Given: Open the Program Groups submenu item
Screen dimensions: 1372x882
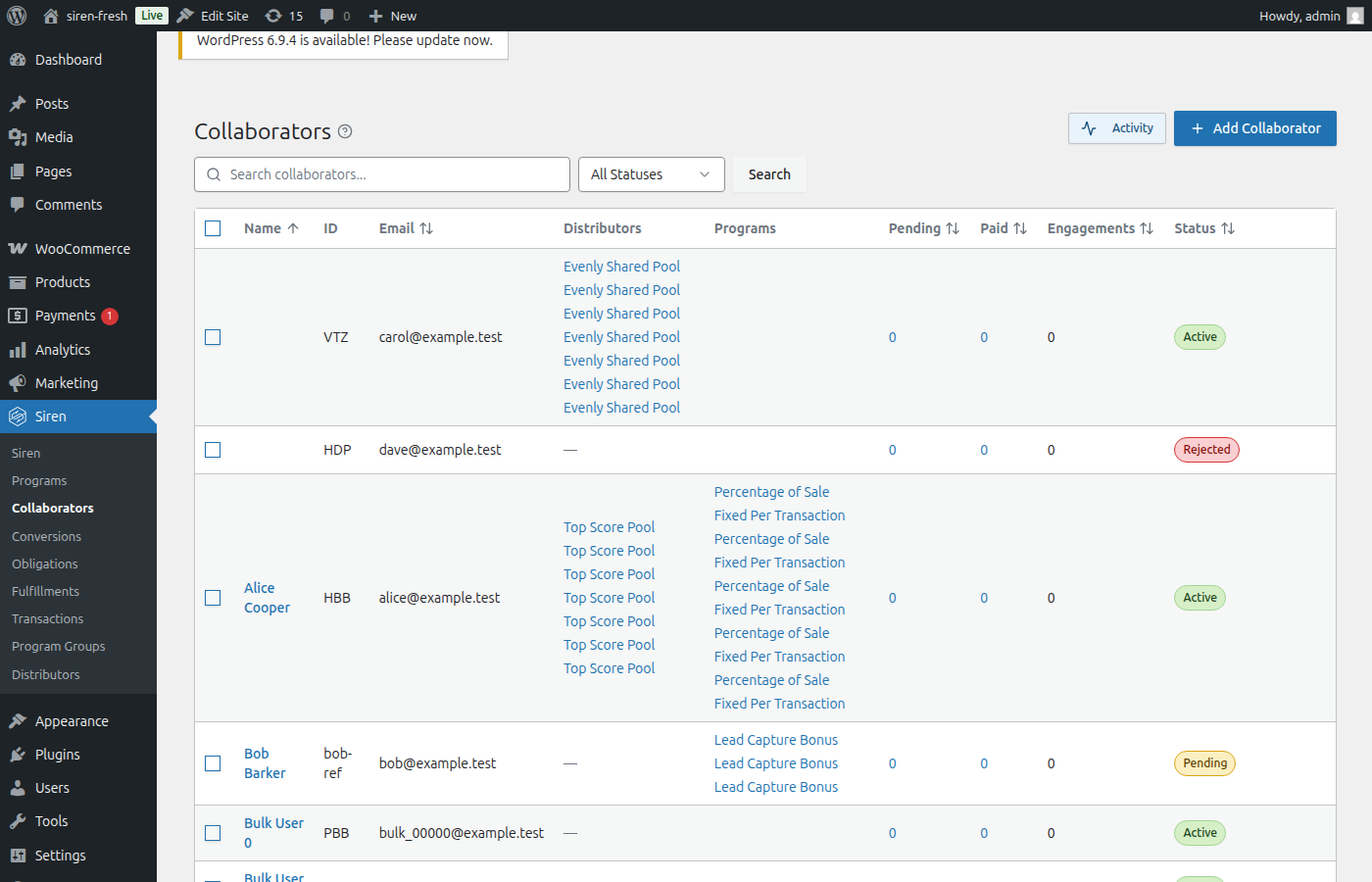Looking at the screenshot, I should tap(58, 647).
